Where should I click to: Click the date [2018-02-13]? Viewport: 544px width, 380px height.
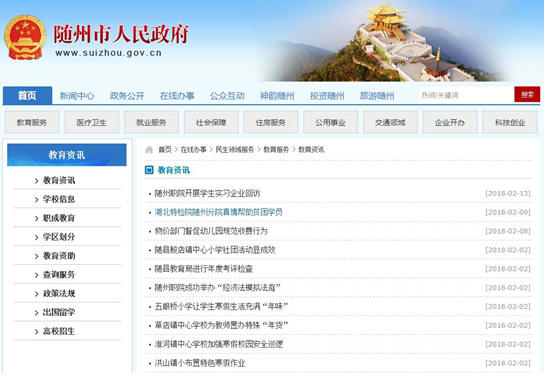pos(508,193)
